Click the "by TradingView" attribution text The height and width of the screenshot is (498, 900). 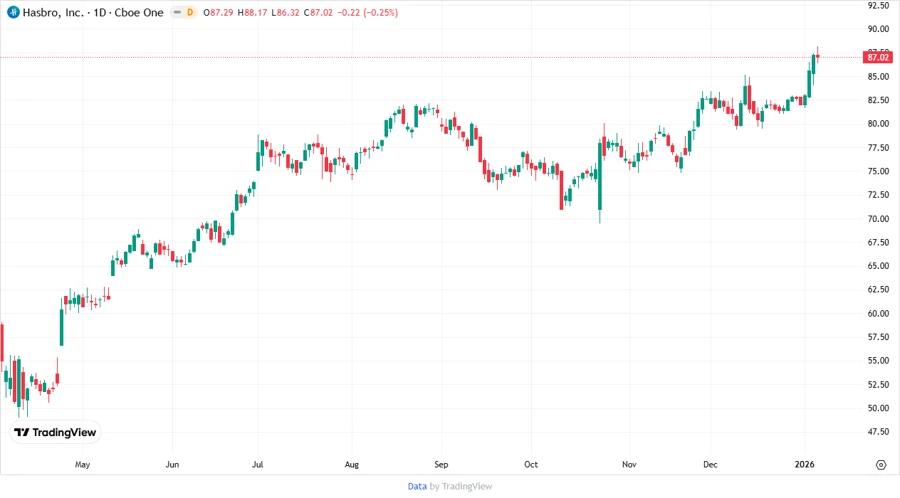(x=461, y=486)
